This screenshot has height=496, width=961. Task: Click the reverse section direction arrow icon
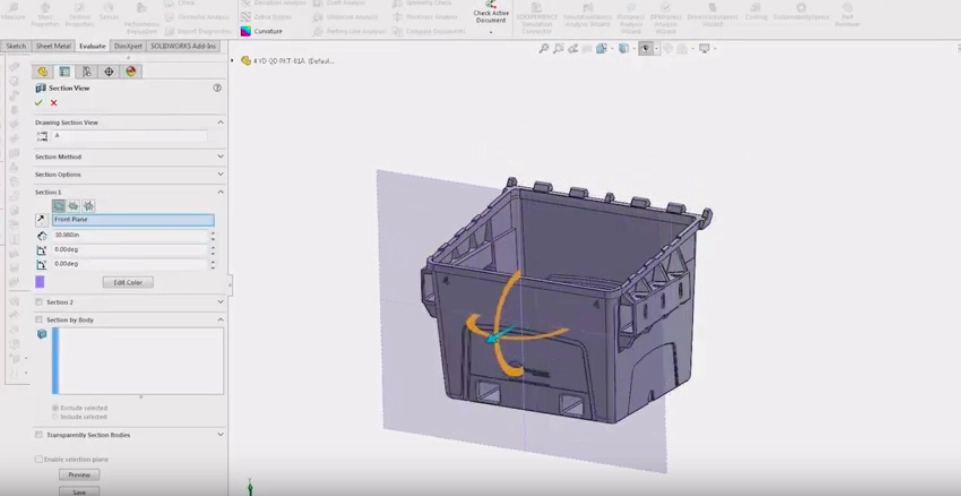tap(41, 220)
